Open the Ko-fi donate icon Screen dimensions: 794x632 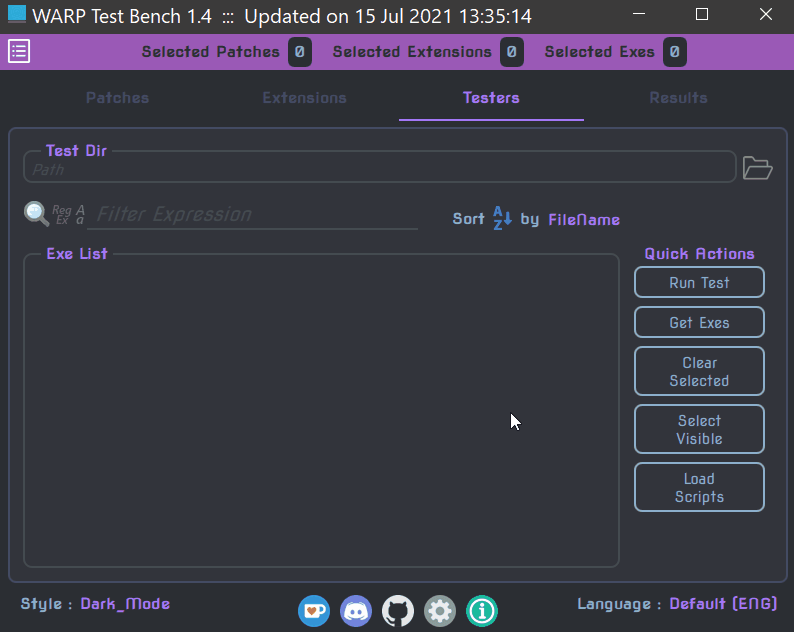pos(314,611)
